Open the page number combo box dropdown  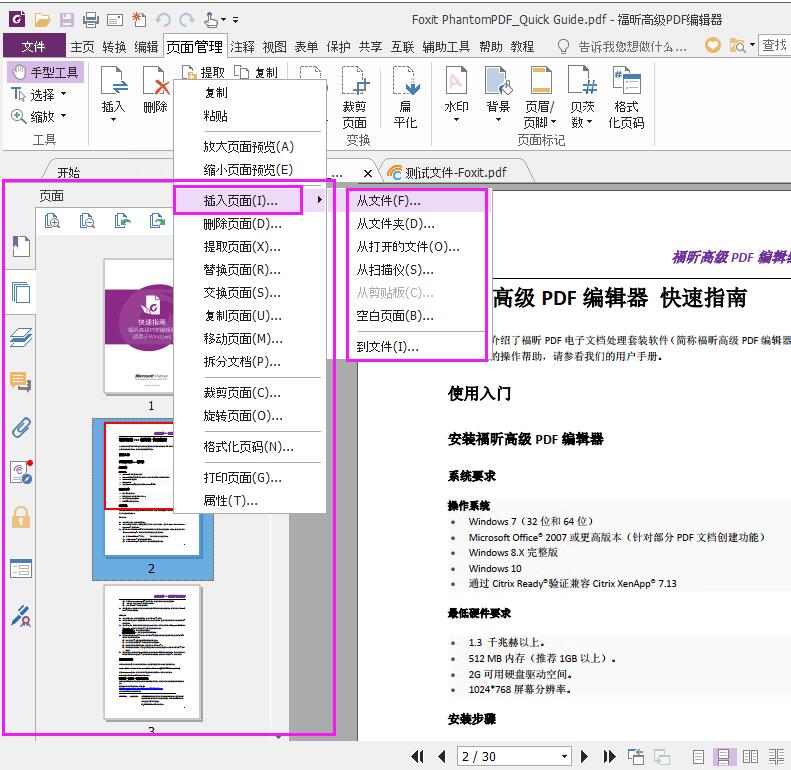(565, 757)
